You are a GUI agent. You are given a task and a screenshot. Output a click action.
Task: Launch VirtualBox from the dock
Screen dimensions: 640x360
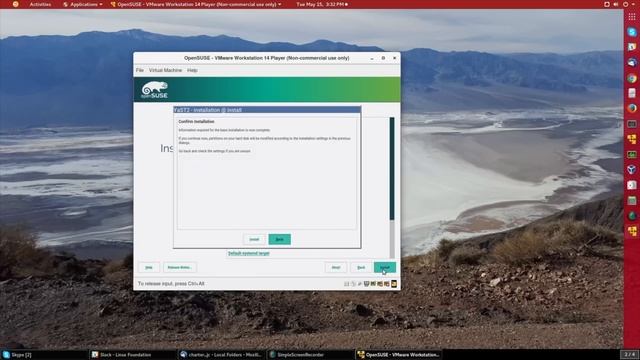click(x=632, y=169)
